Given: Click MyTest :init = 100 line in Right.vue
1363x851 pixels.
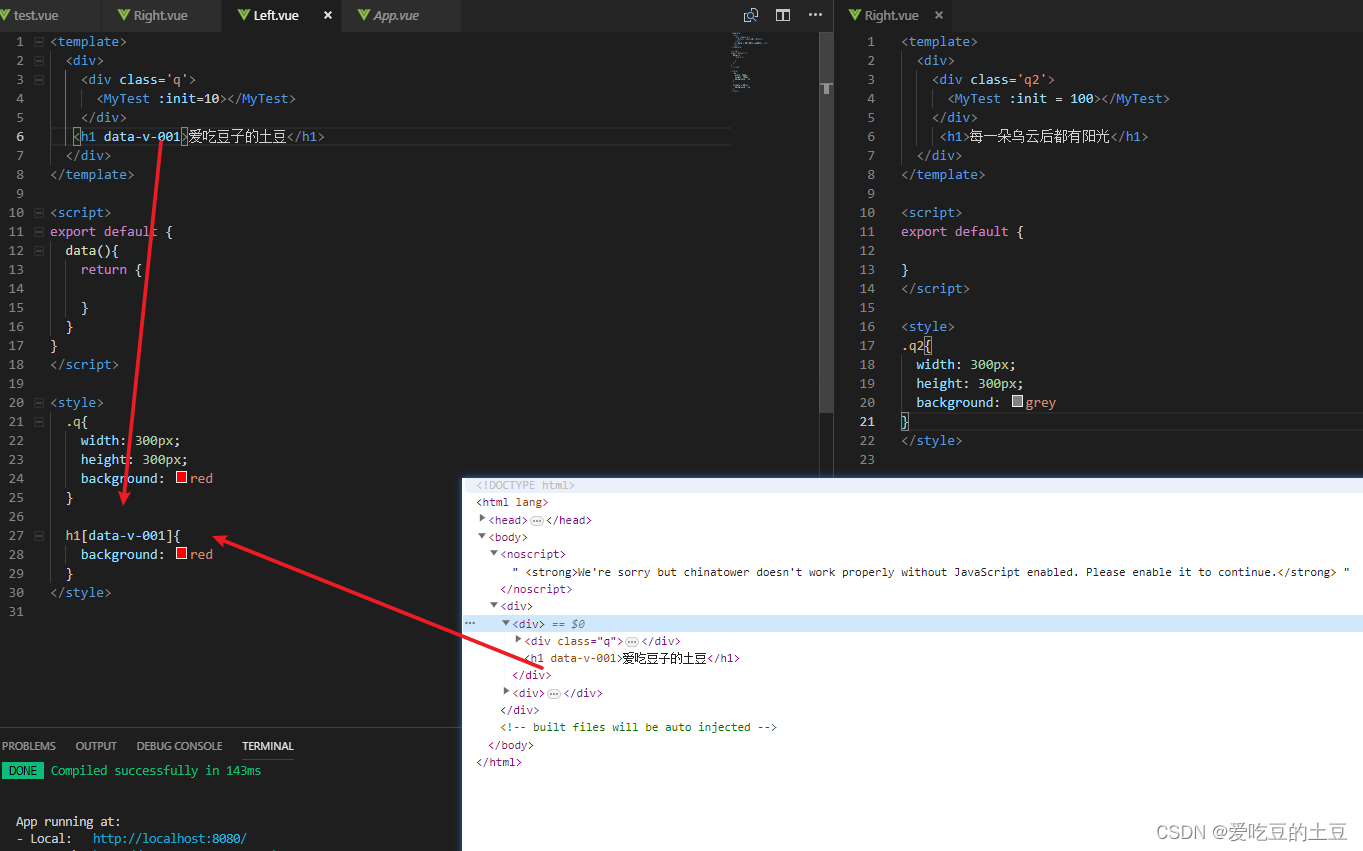Looking at the screenshot, I should 1058,99.
